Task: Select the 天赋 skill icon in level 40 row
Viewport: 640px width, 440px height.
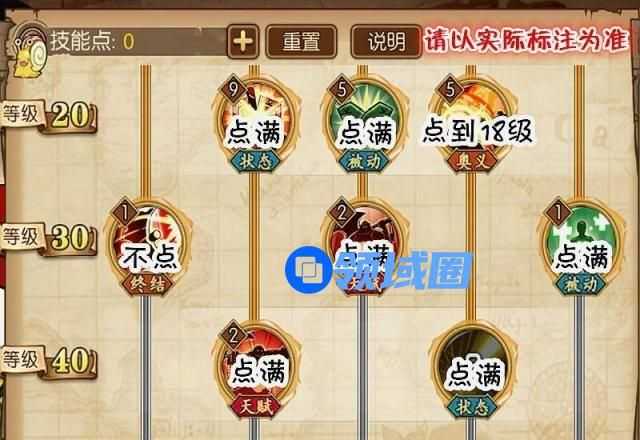Action: (x=255, y=369)
